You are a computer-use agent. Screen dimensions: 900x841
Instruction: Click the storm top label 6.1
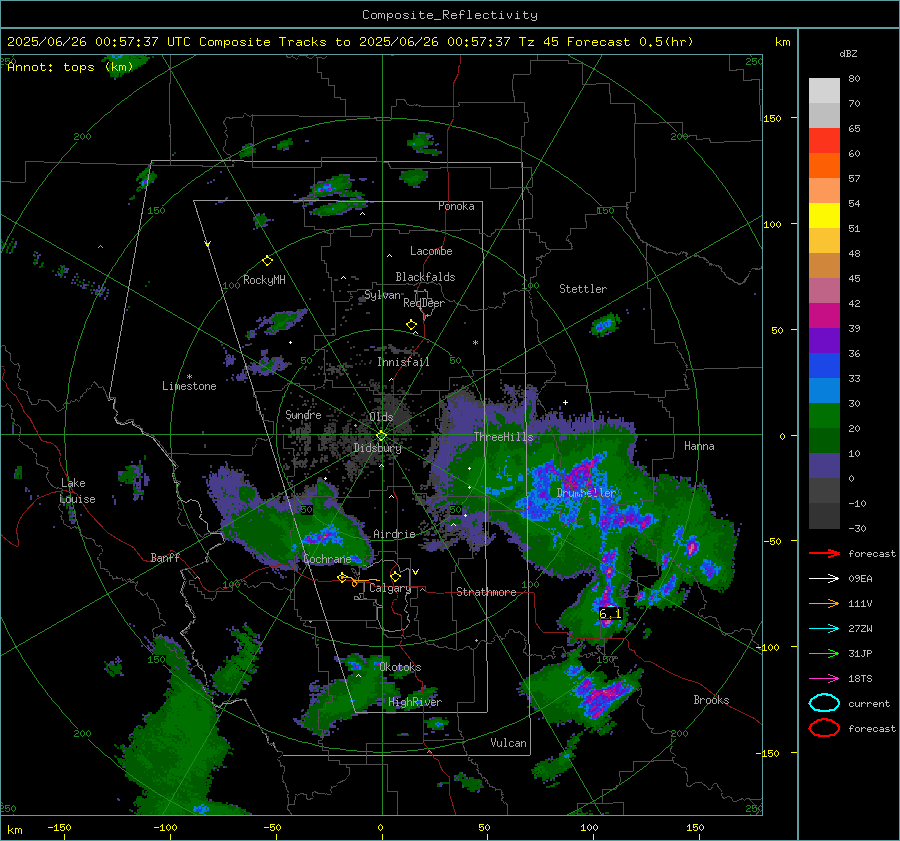tap(610, 614)
